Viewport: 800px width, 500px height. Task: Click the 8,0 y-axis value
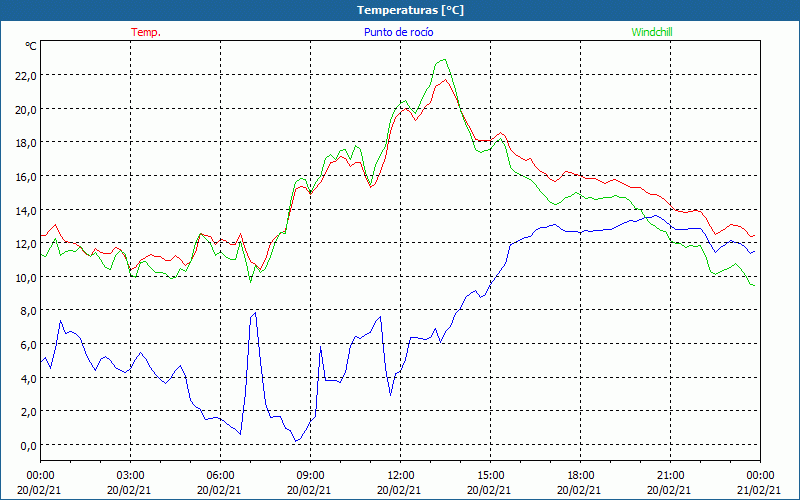pyautogui.click(x=29, y=311)
